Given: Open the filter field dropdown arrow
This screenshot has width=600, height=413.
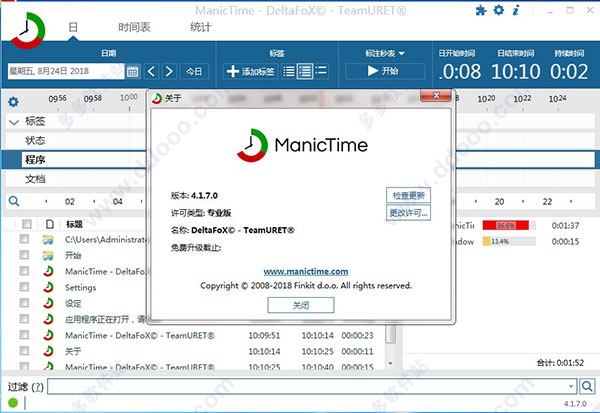Looking at the screenshot, I should pyautogui.click(x=571, y=387).
